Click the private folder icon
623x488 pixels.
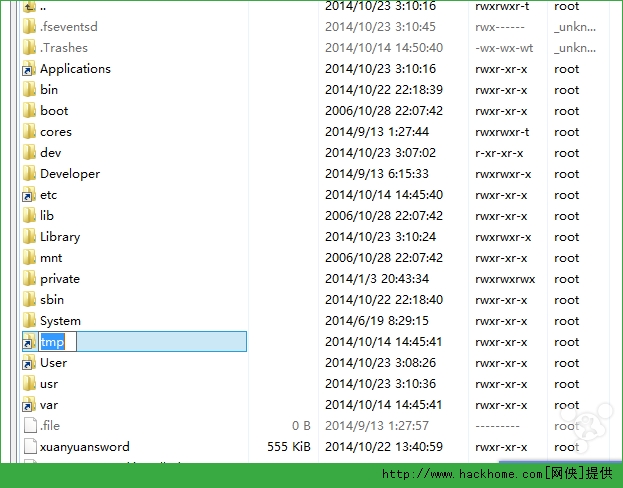(29, 279)
